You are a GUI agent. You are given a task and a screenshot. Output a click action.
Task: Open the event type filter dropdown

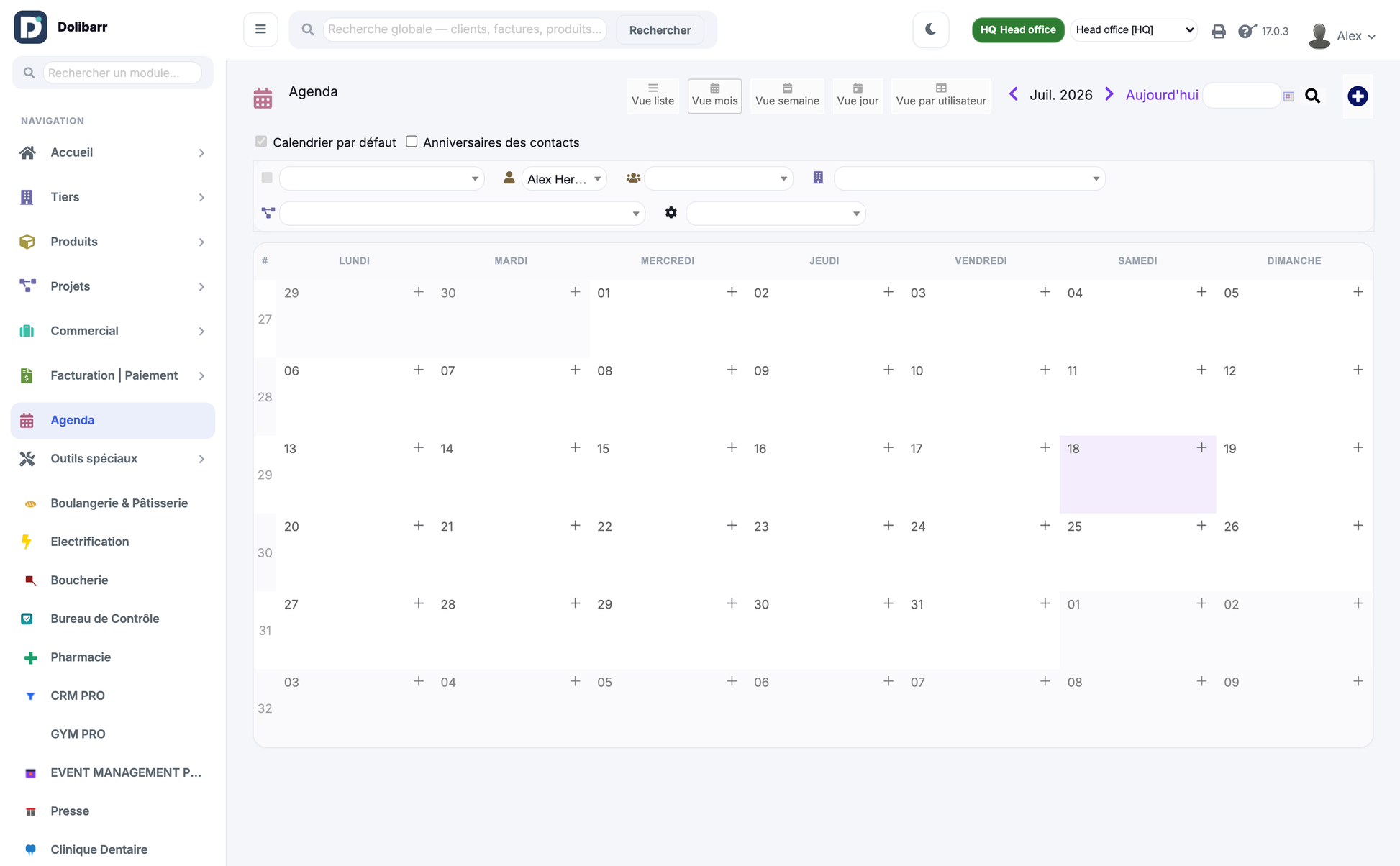click(381, 178)
